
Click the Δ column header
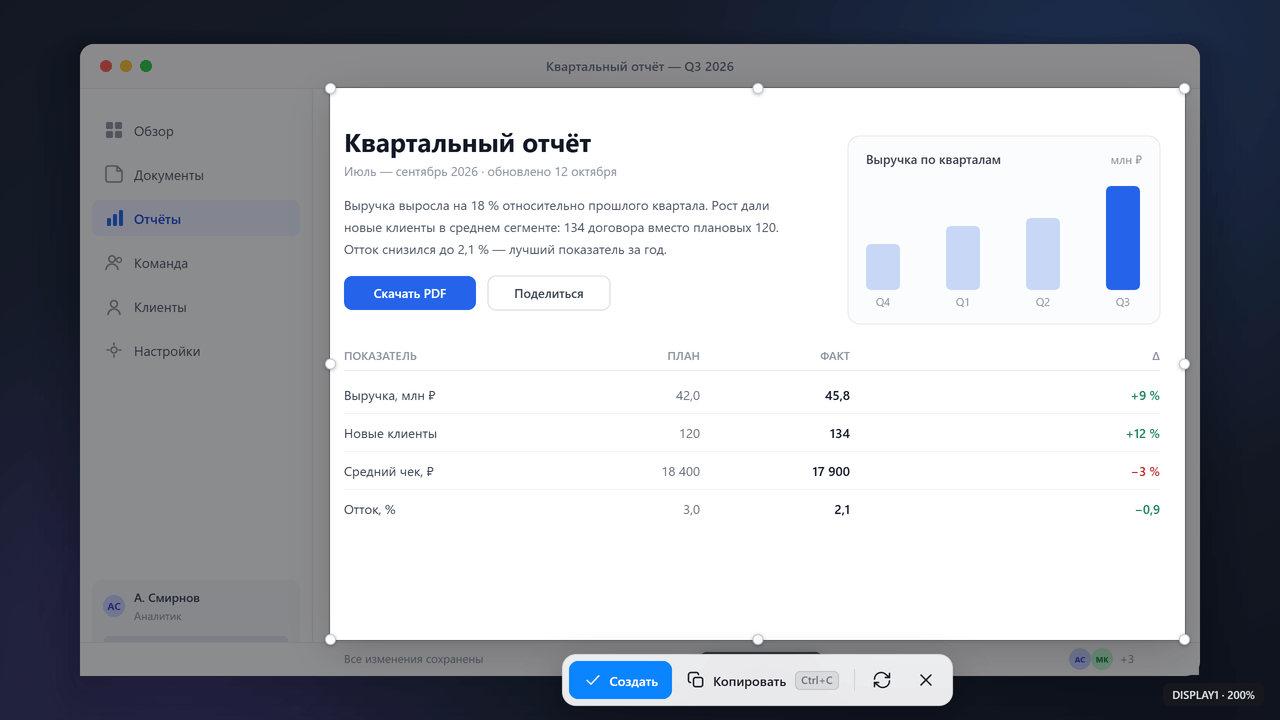pyautogui.click(x=1156, y=356)
